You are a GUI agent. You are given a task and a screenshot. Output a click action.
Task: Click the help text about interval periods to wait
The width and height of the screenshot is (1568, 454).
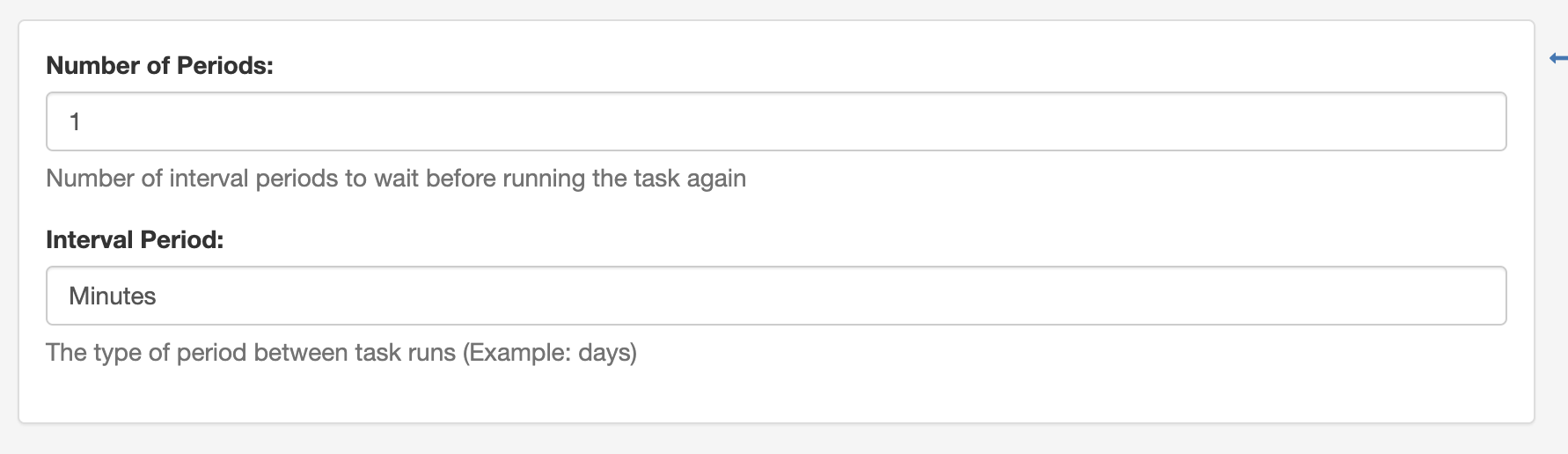(x=396, y=179)
